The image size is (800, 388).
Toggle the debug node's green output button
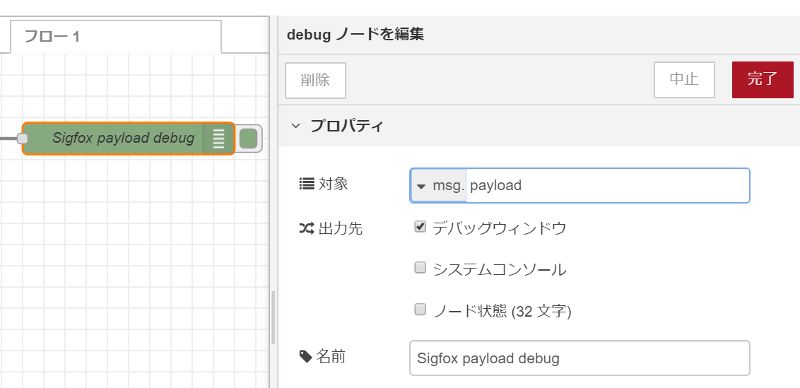click(x=248, y=138)
